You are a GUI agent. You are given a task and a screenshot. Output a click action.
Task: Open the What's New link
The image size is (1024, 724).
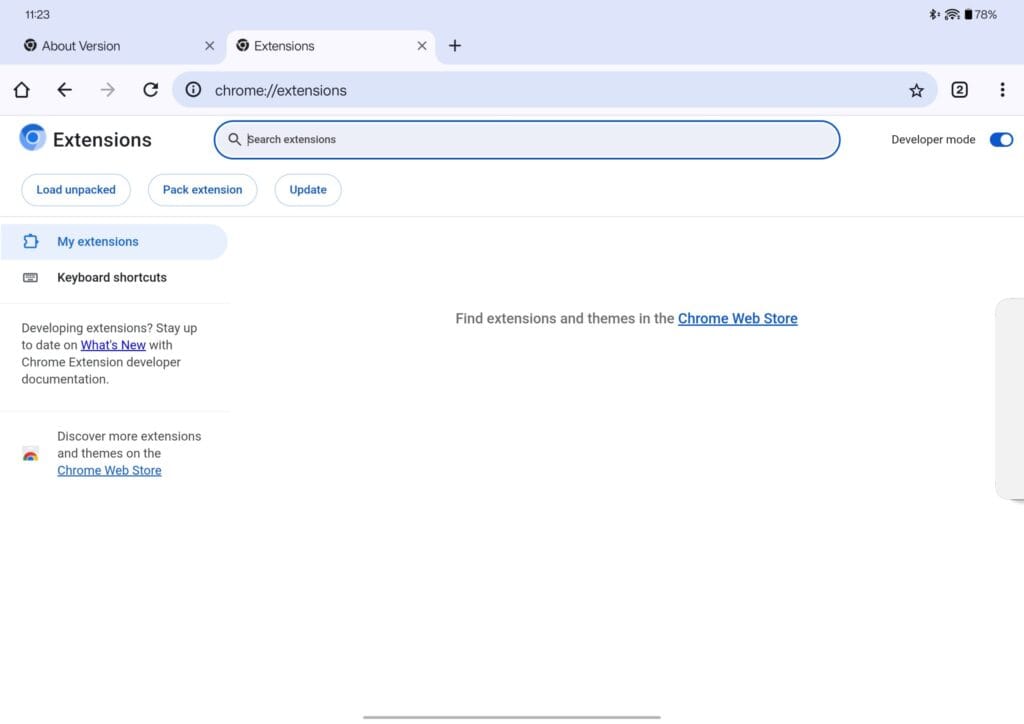click(x=113, y=345)
